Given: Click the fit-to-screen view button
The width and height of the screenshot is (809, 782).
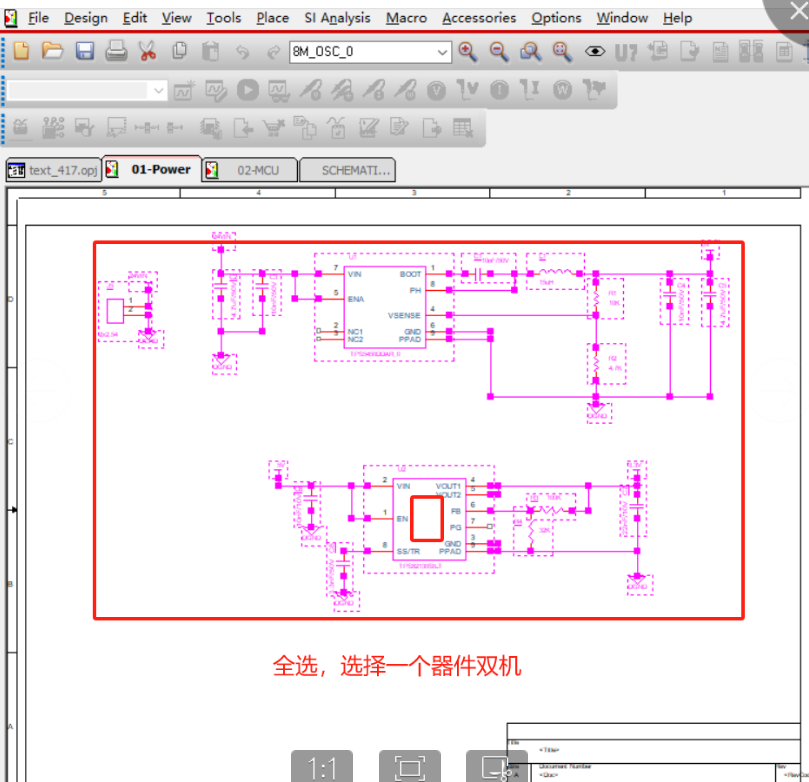Looking at the screenshot, I should click(x=410, y=767).
